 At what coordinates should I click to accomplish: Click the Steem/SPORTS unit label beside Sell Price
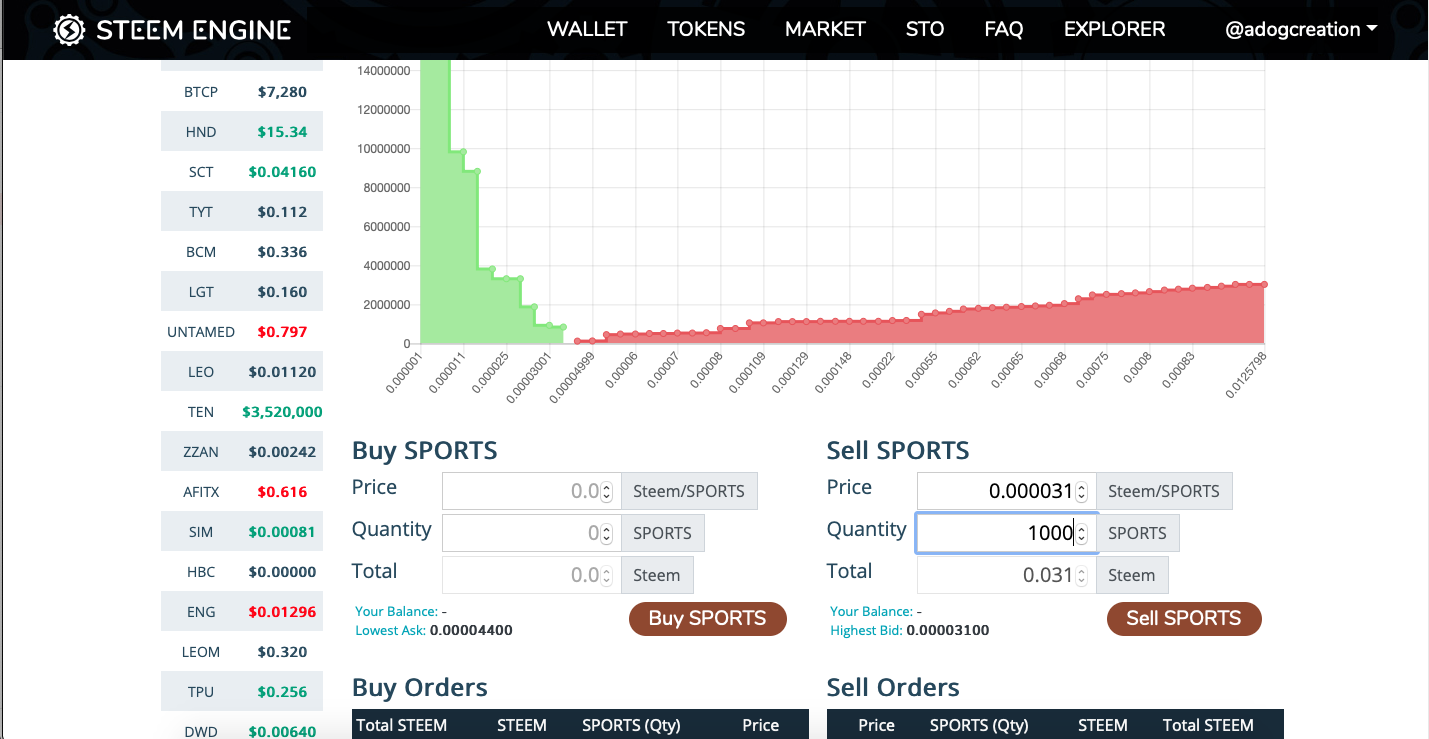tap(1164, 491)
